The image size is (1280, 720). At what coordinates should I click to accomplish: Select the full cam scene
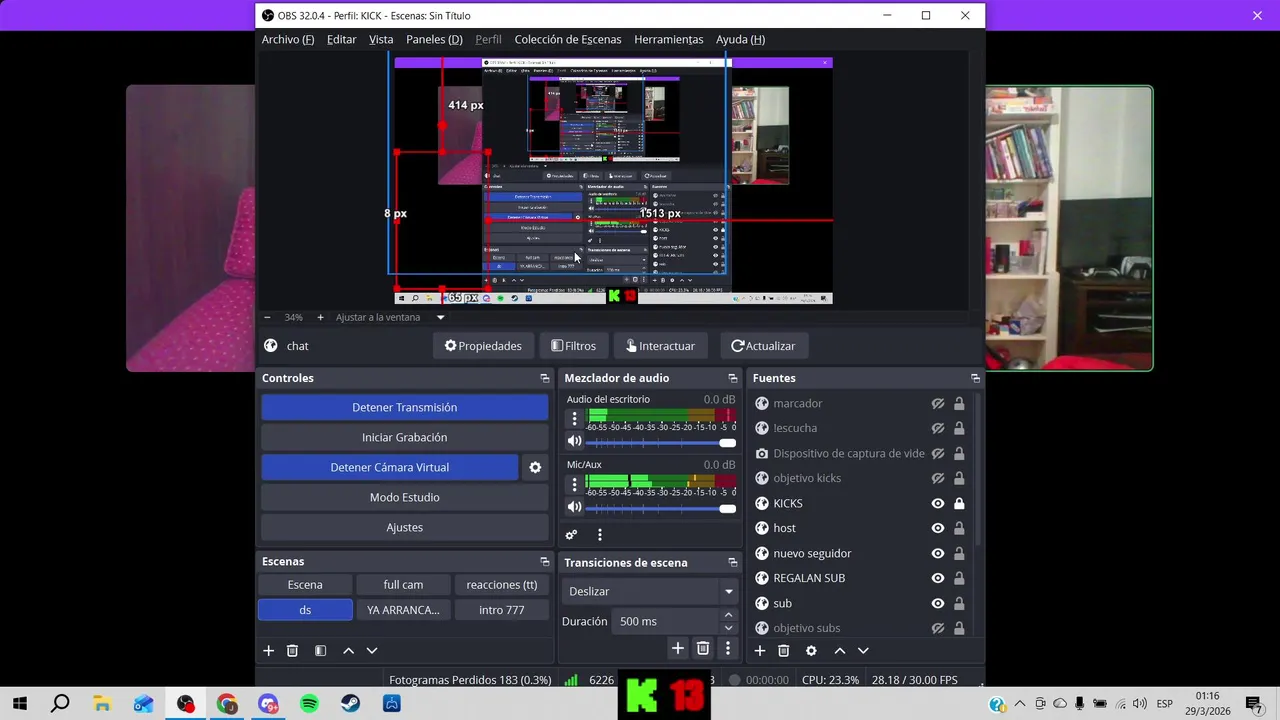[403, 585]
